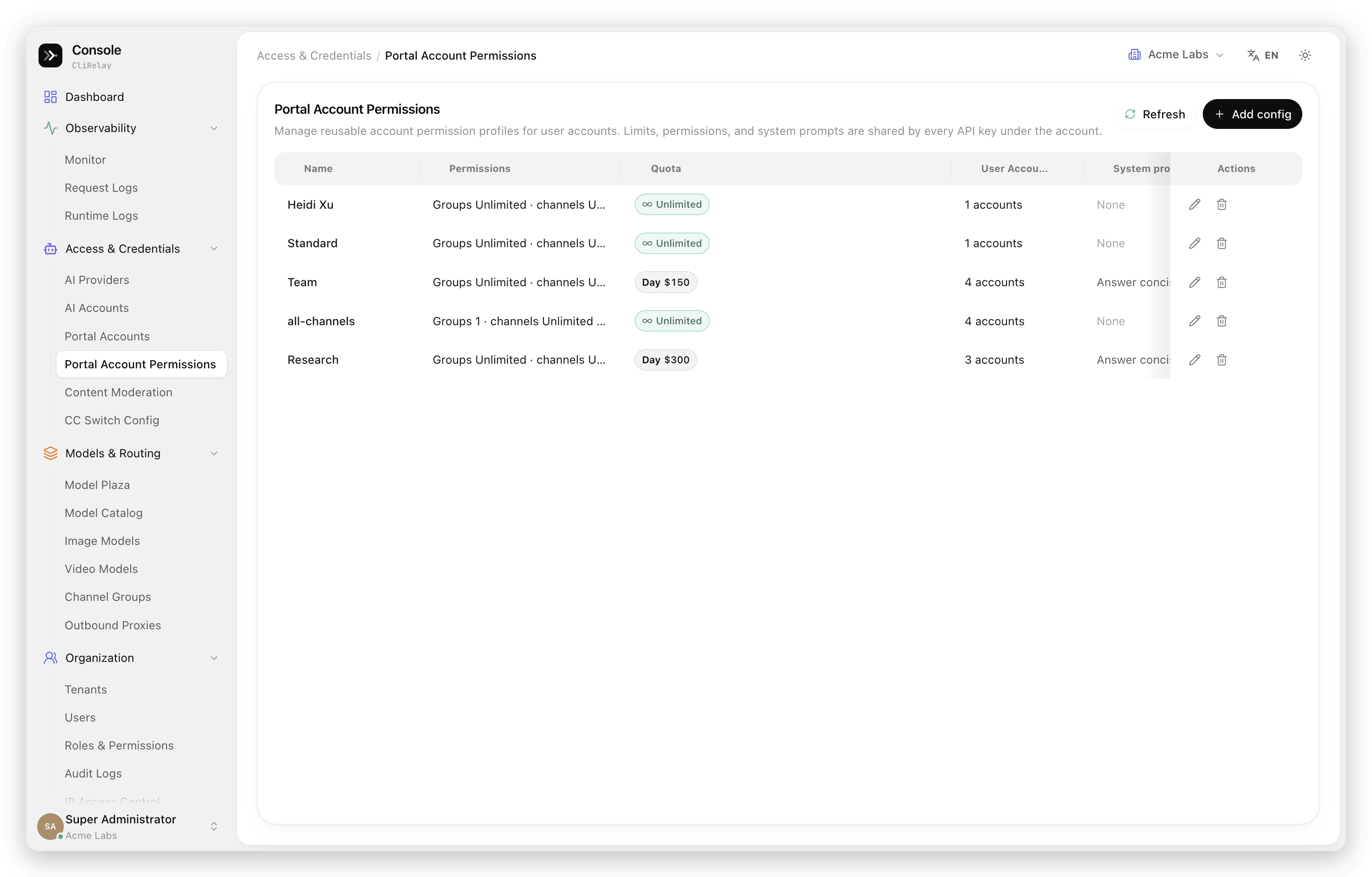Click the Refresh button

1155,114
